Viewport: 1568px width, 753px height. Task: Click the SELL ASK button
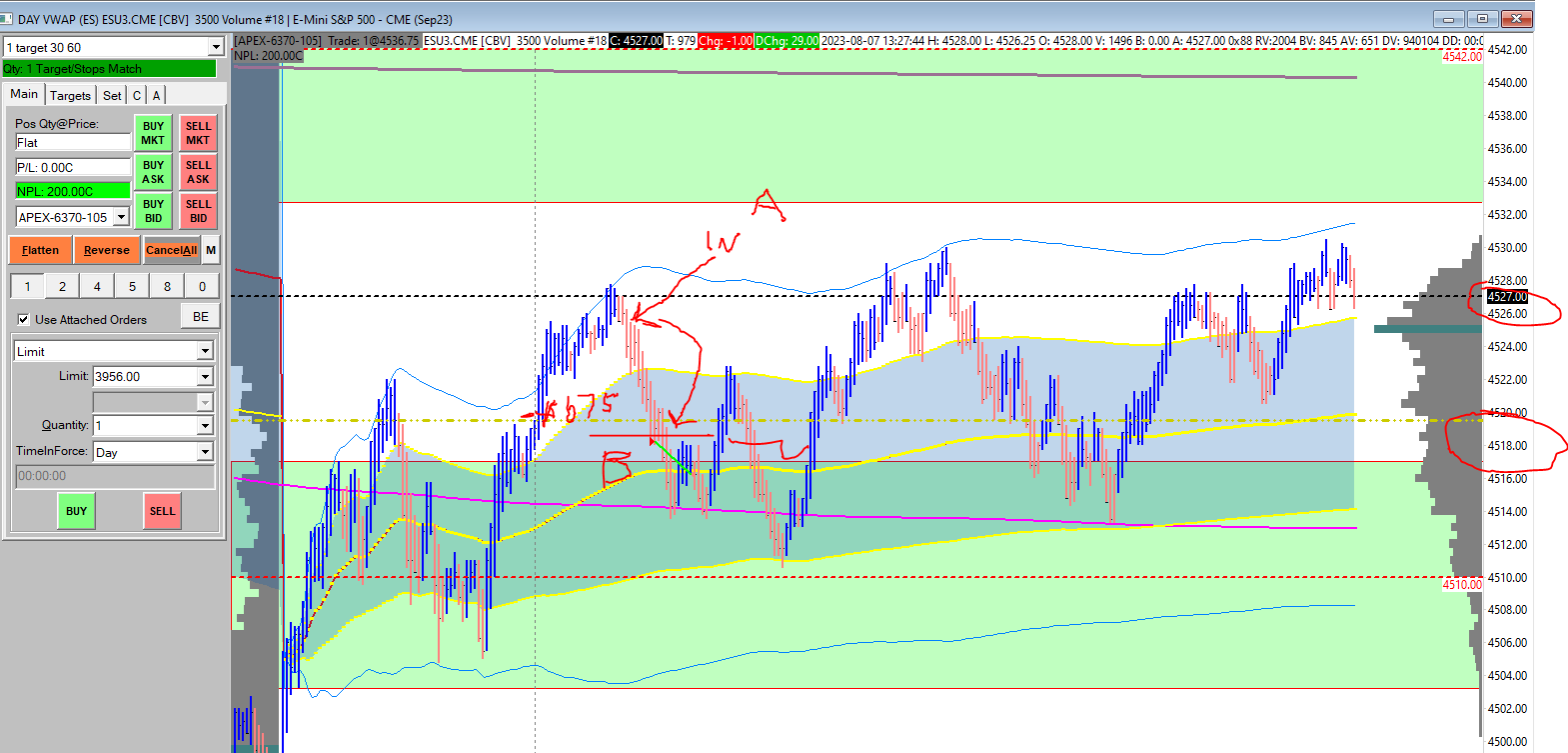pyautogui.click(x=198, y=172)
